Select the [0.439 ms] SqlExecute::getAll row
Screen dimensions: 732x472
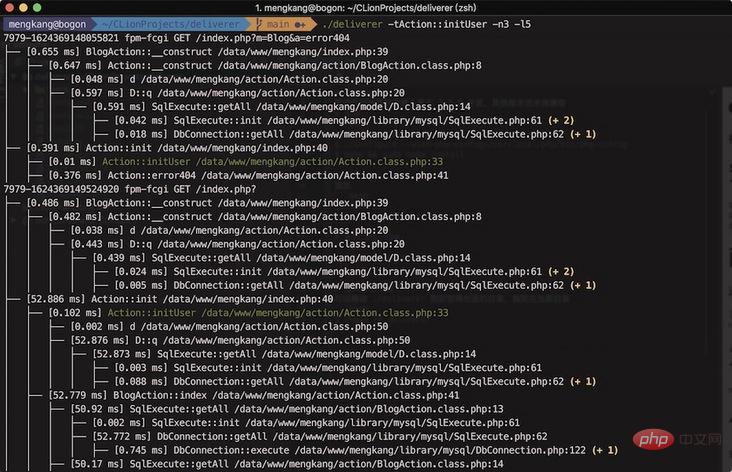[282, 258]
